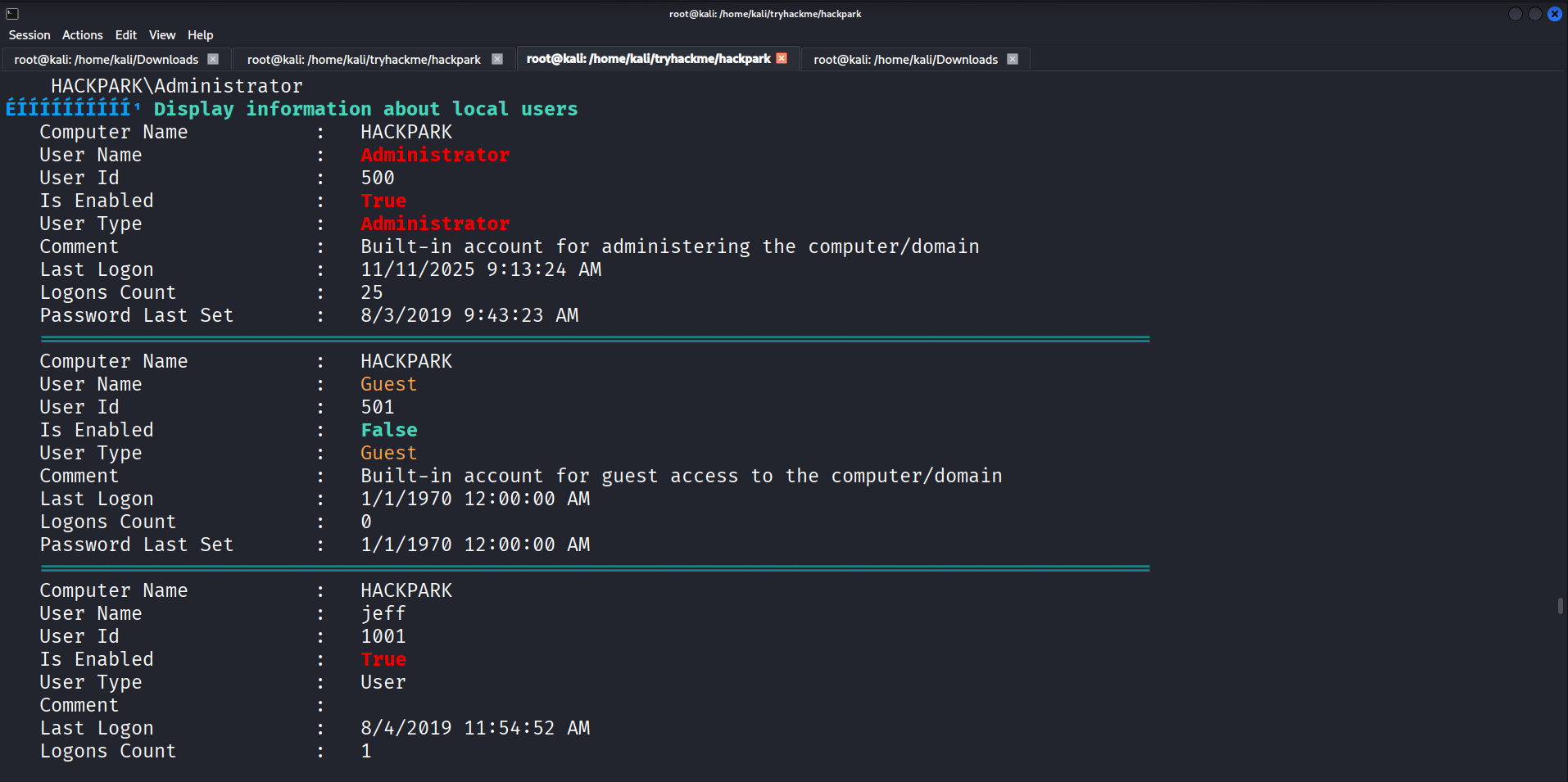Close the active hackpark tab
This screenshot has height=782, width=1568.
coord(782,58)
